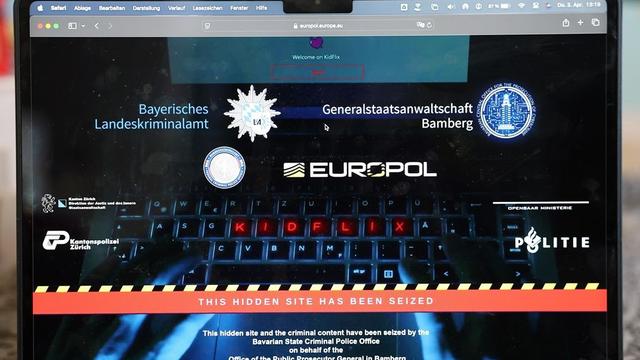Click the round white seal beside EUROPOL

pyautogui.click(x=224, y=167)
